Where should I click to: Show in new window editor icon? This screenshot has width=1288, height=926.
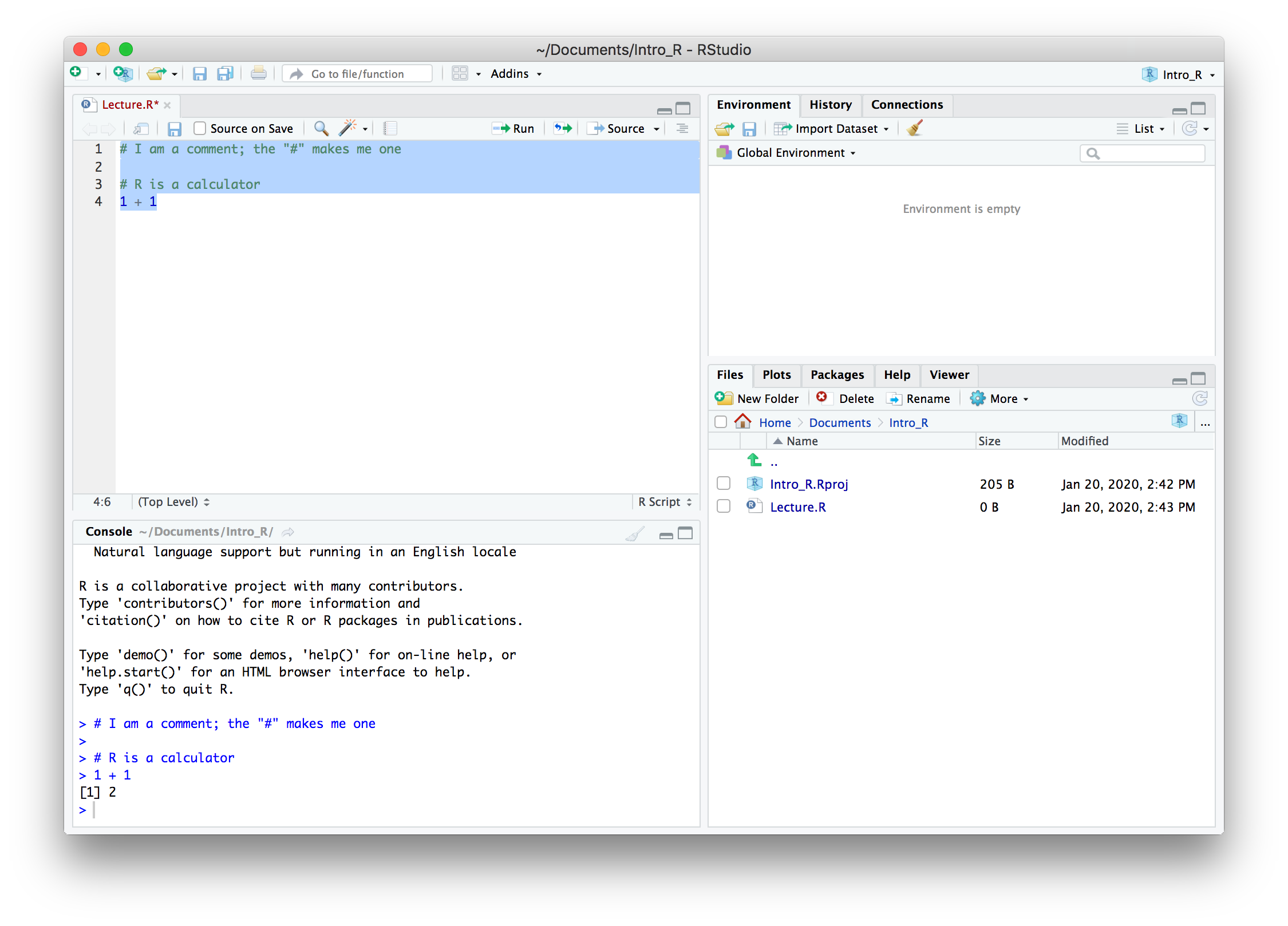[x=141, y=129]
